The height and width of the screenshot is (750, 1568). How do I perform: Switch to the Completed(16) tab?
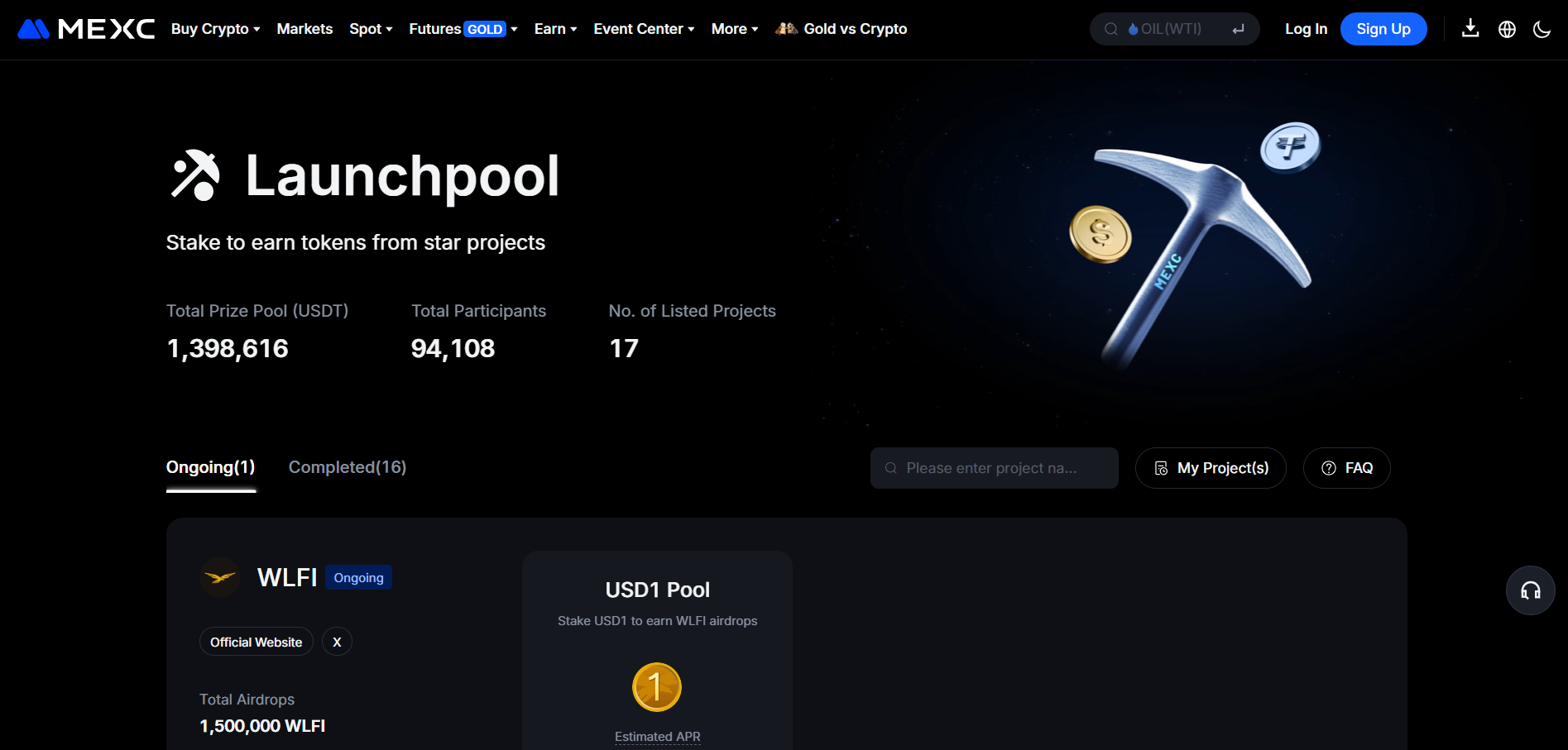pyautogui.click(x=347, y=467)
